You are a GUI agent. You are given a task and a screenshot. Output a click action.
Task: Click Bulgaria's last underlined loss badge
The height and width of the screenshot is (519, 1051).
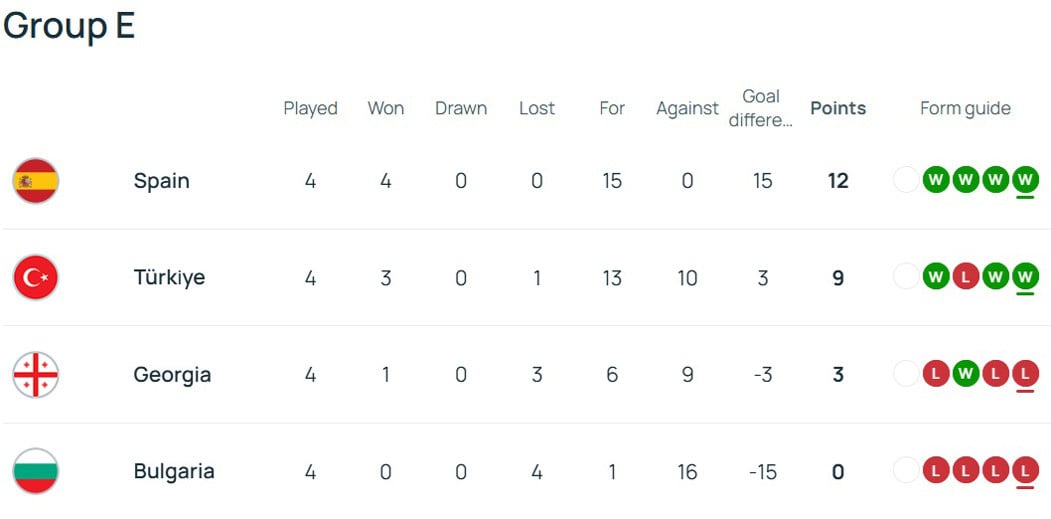pyautogui.click(x=1025, y=472)
